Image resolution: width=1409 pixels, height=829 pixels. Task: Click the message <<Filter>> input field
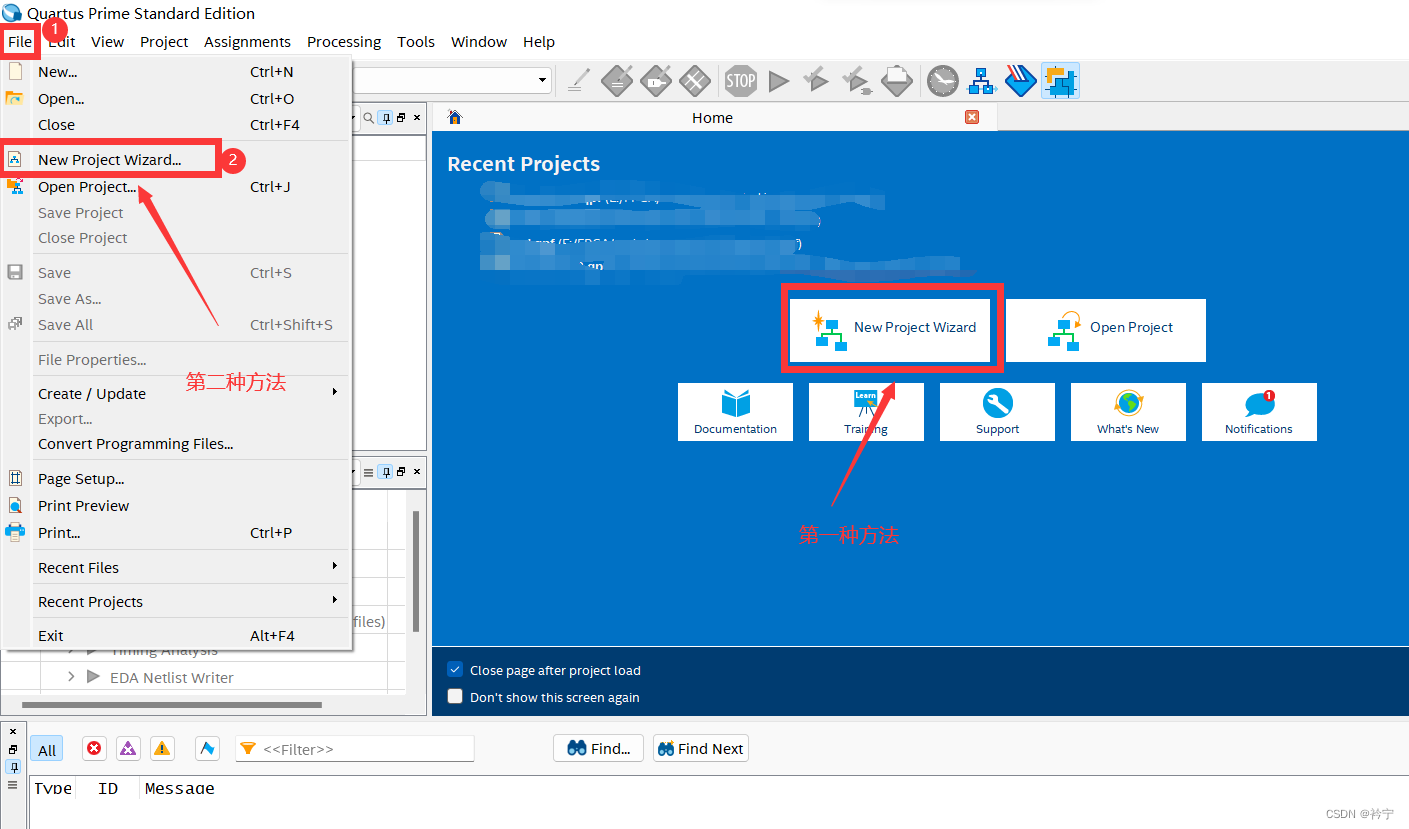click(x=355, y=749)
